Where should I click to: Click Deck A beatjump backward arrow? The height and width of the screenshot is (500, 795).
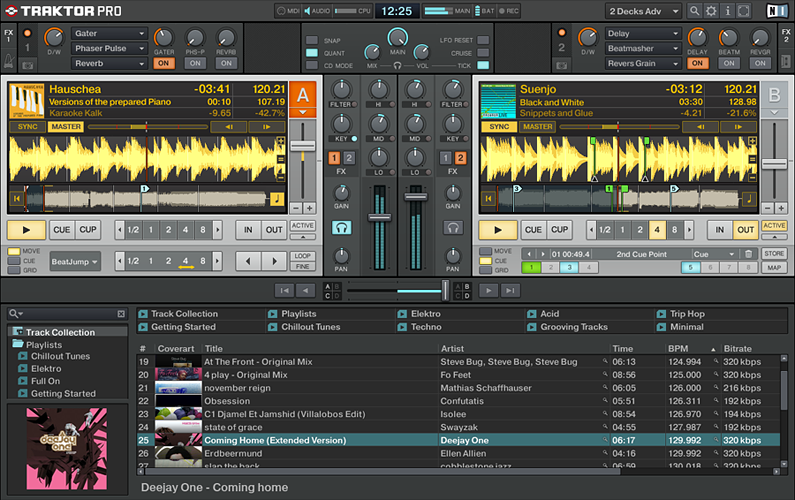tap(248, 261)
